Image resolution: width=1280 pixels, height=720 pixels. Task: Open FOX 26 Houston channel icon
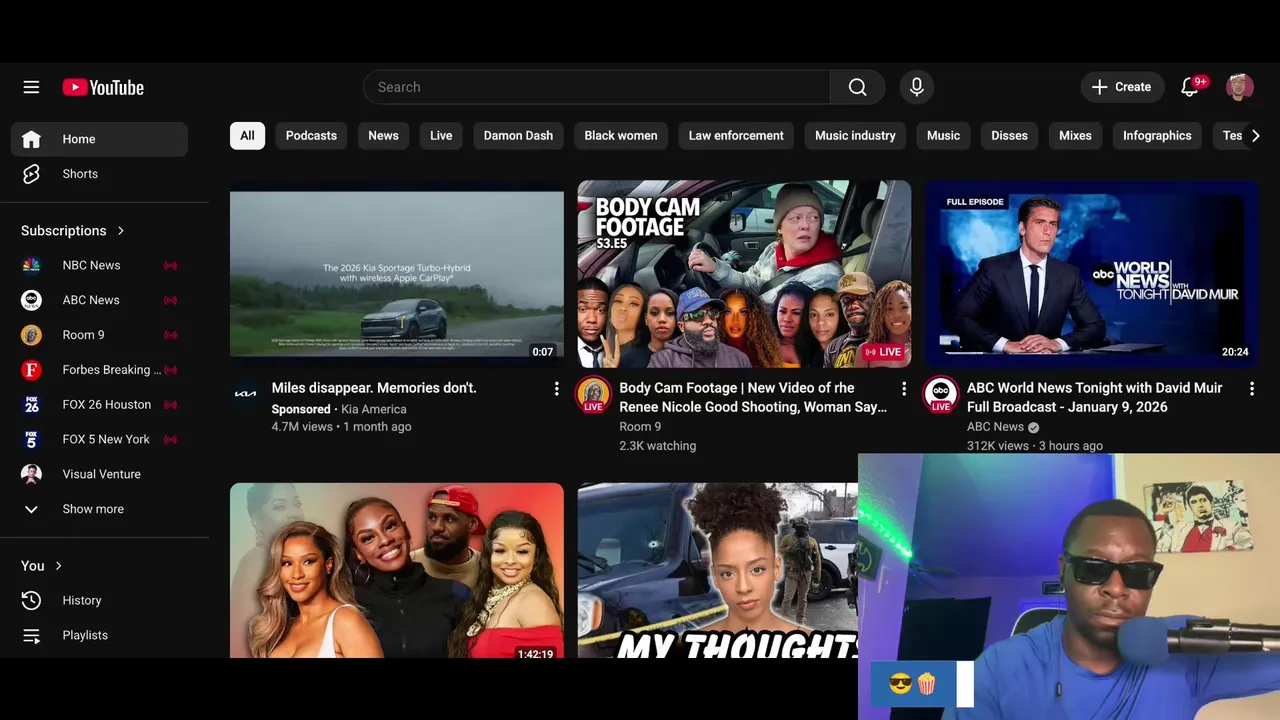[x=31, y=405]
